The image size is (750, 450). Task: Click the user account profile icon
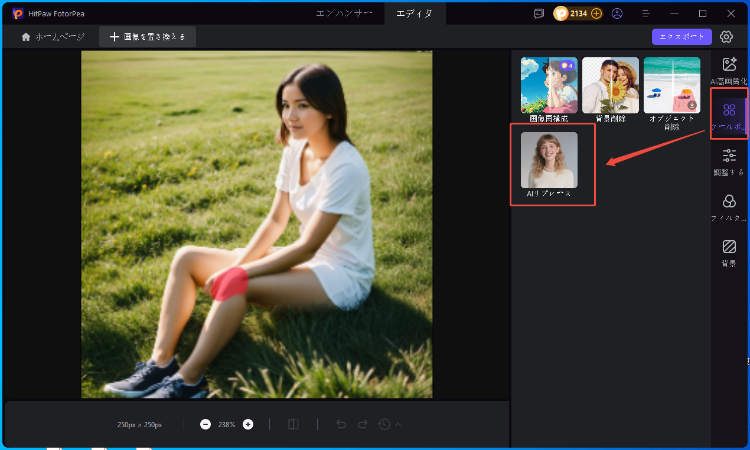[617, 13]
